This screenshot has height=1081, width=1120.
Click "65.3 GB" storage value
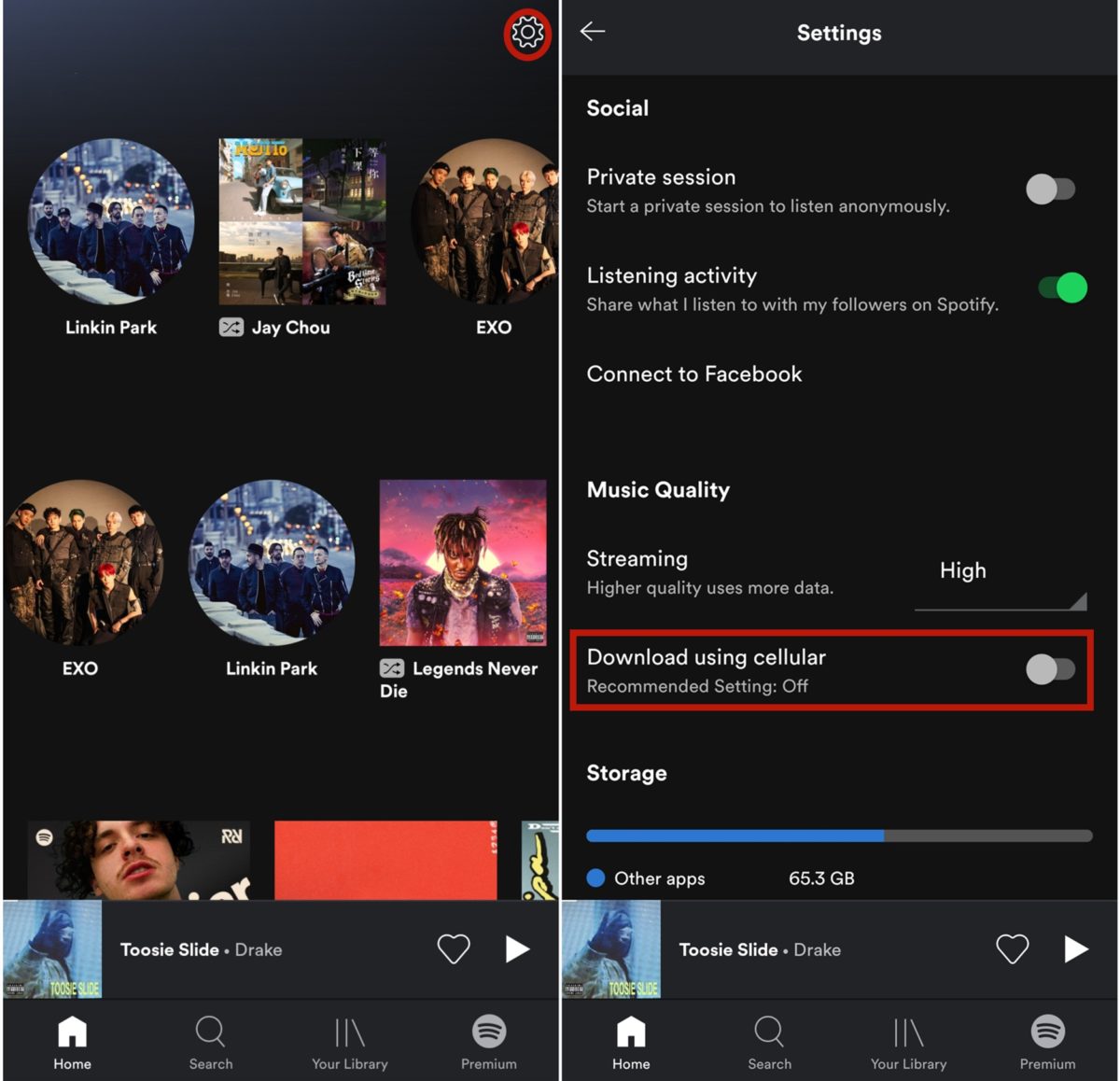[821, 878]
